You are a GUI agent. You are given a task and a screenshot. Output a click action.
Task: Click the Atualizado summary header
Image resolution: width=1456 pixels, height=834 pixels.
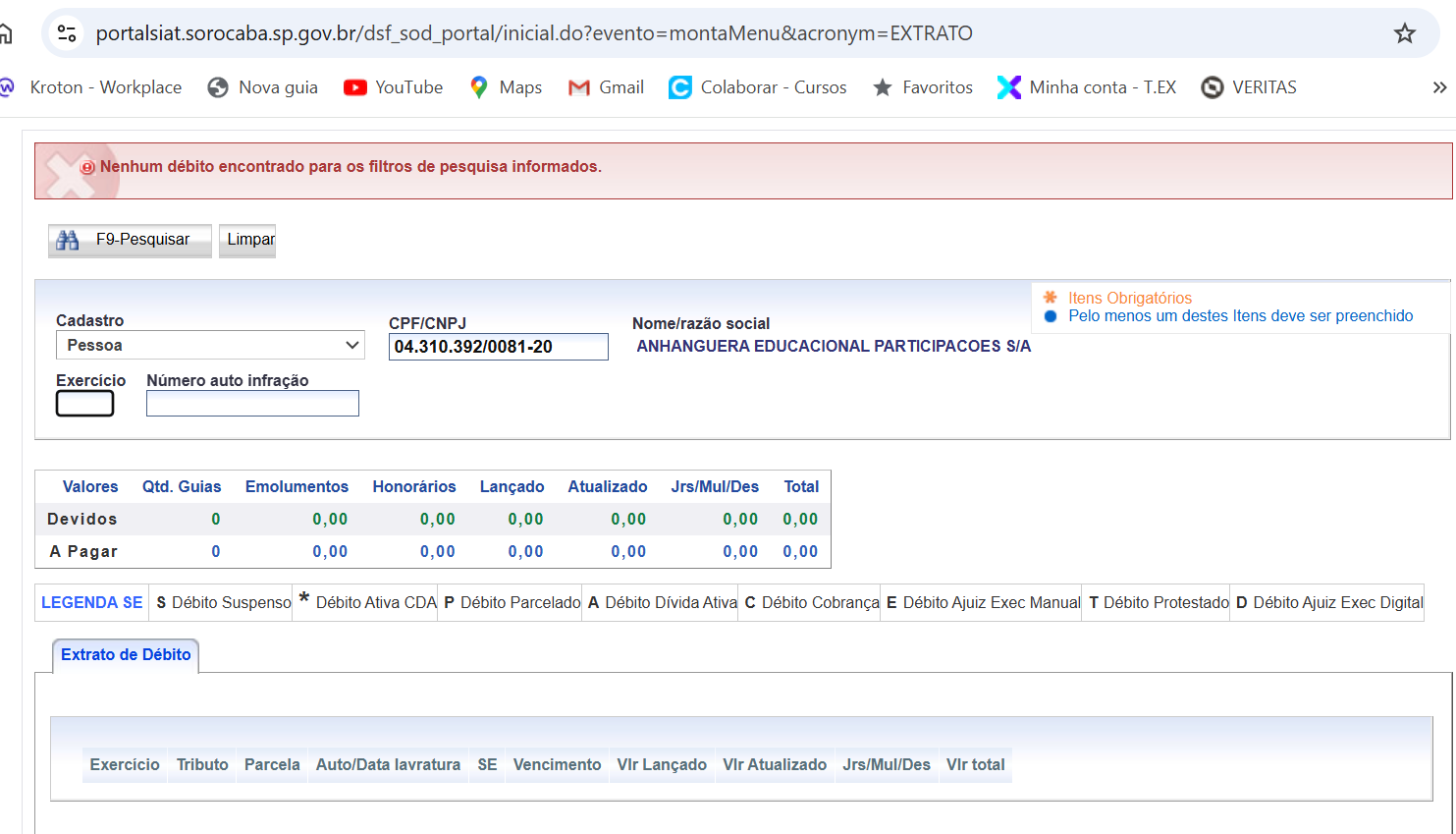(x=608, y=487)
